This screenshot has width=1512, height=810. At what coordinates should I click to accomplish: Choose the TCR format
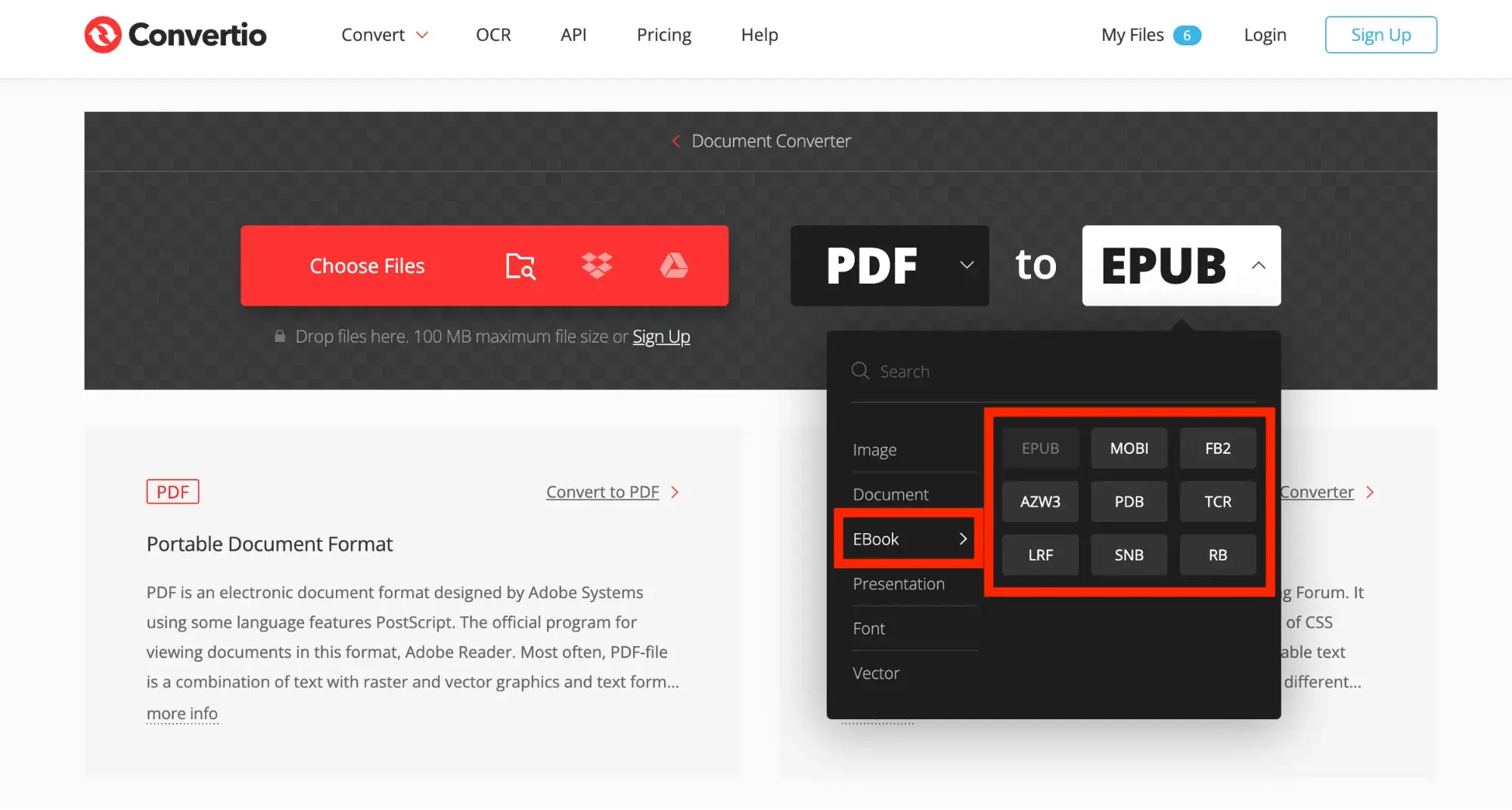[1218, 501]
